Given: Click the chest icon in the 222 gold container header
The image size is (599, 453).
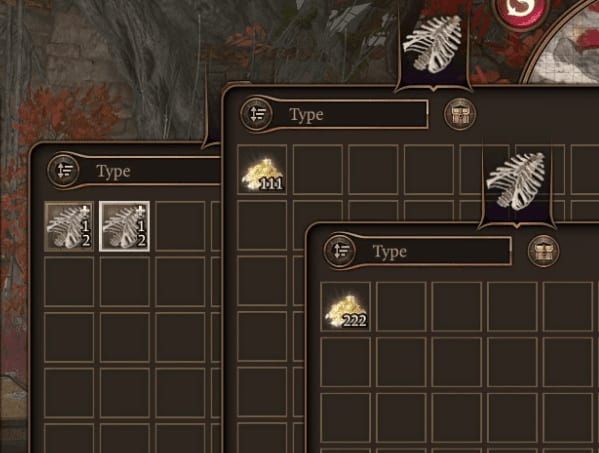Looking at the screenshot, I should [543, 251].
